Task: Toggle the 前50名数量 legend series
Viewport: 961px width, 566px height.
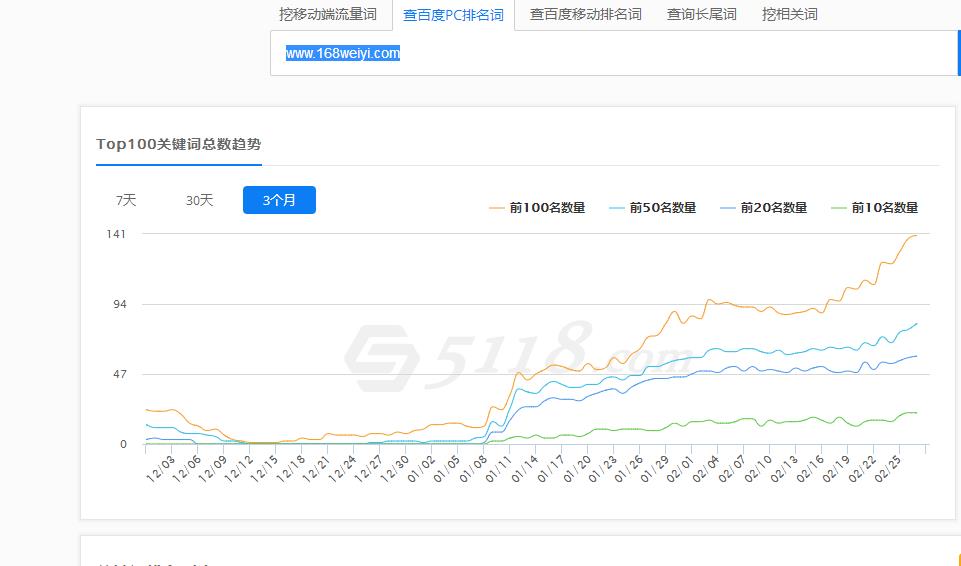Action: click(x=653, y=208)
